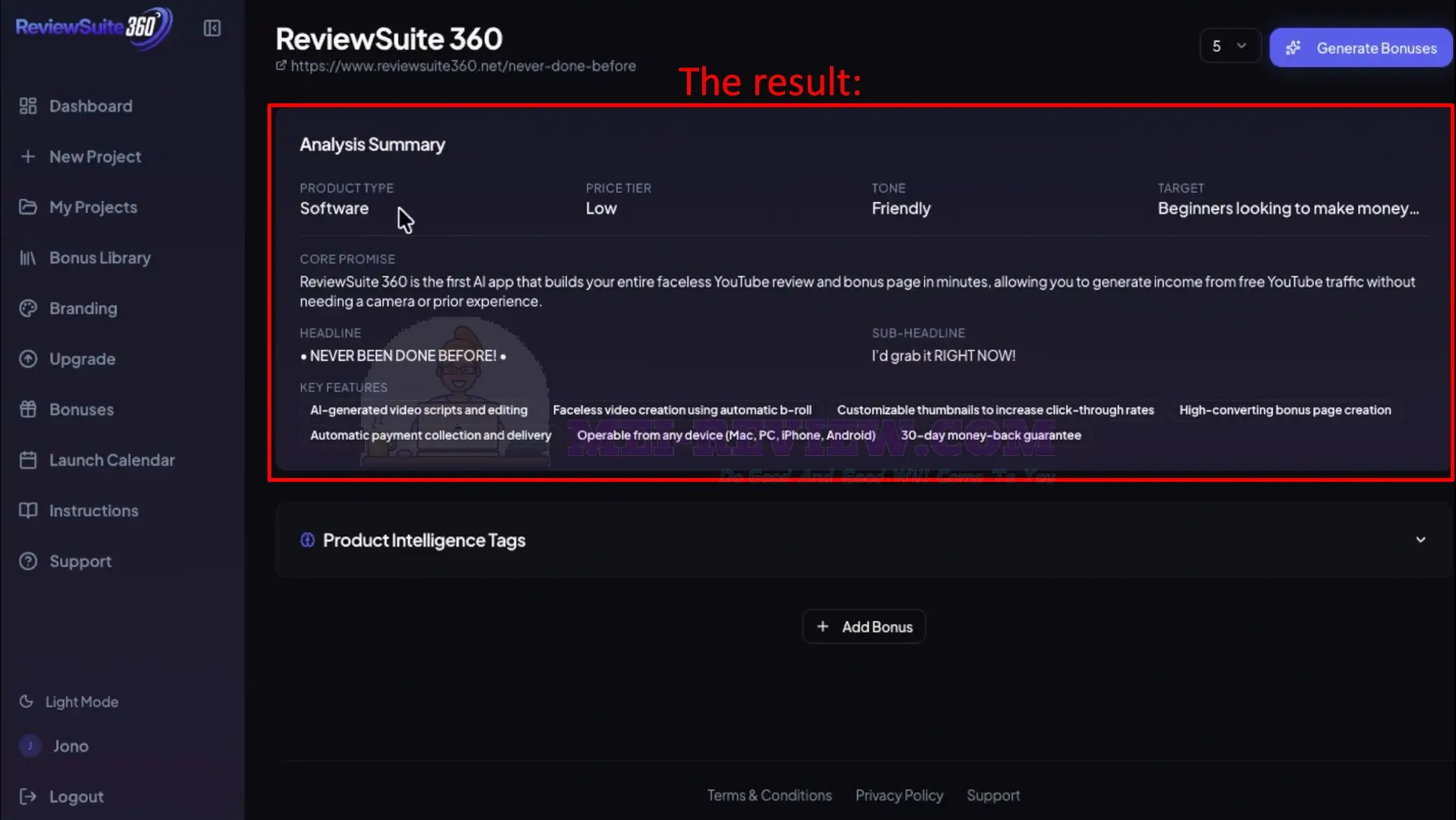
Task: Click the Jono username
Action: pos(71,746)
